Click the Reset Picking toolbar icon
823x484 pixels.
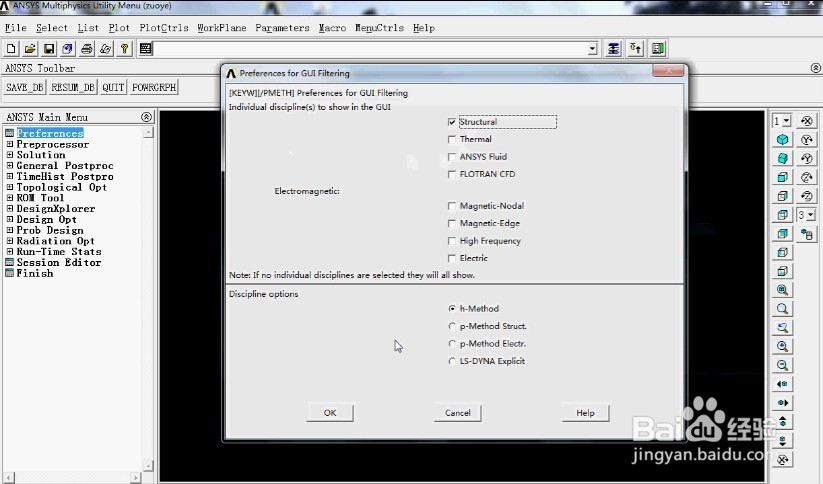pyautogui.click(x=636, y=49)
